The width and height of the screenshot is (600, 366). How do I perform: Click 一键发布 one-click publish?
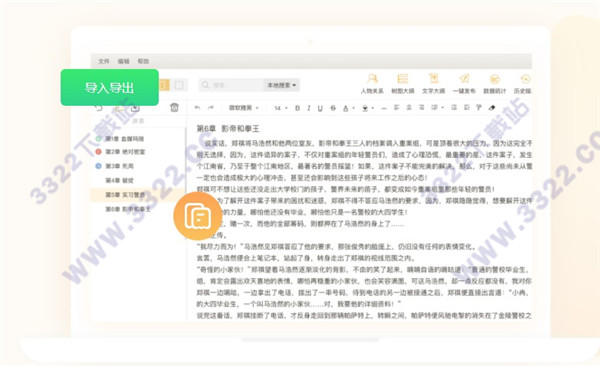[464, 83]
